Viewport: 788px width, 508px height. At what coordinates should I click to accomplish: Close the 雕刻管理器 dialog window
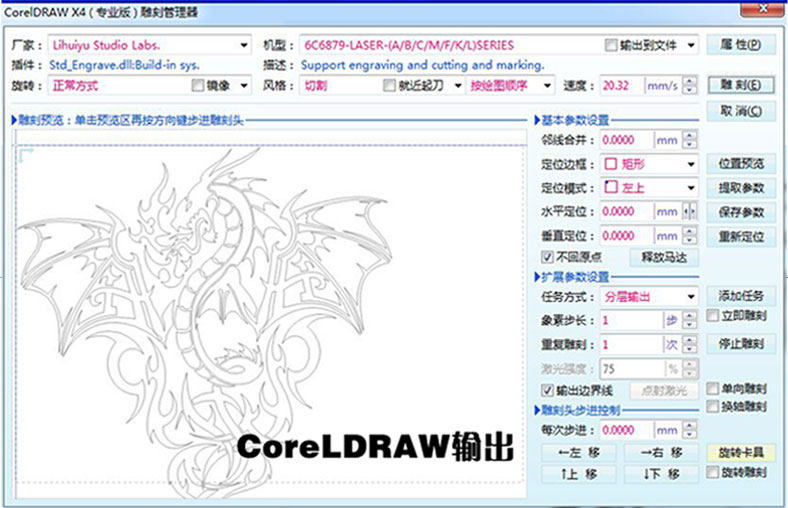763,9
